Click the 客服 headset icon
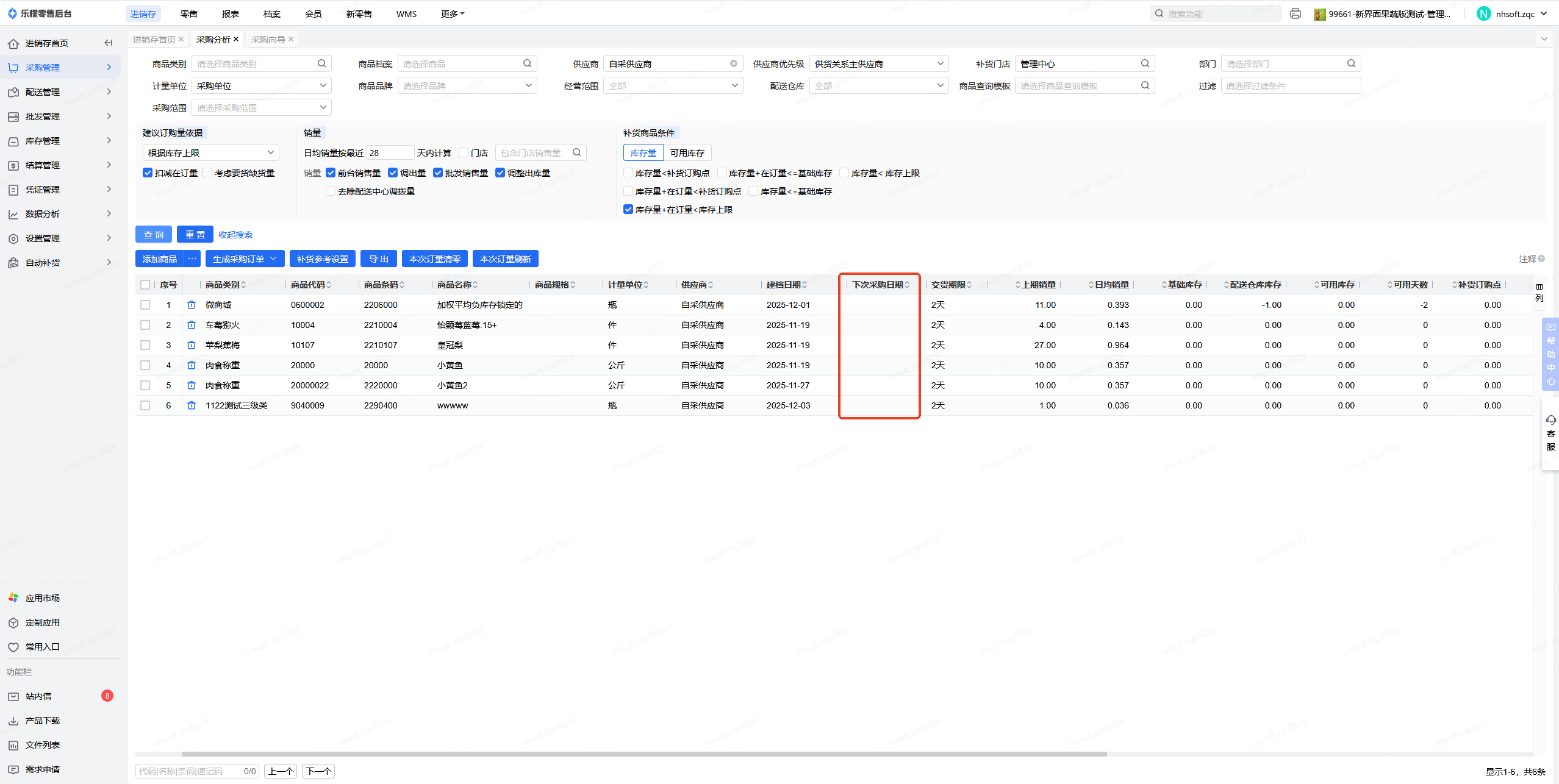This screenshot has height=784, width=1559. [x=1551, y=420]
